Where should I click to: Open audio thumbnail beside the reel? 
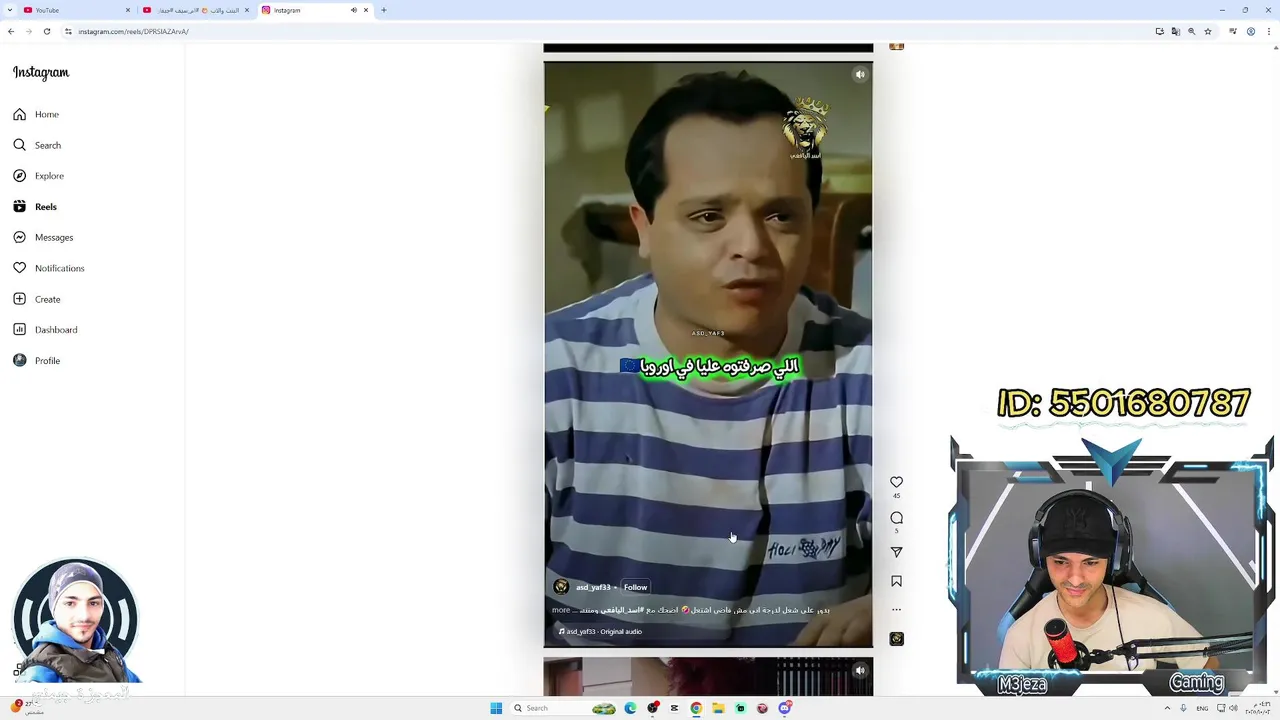click(896, 639)
